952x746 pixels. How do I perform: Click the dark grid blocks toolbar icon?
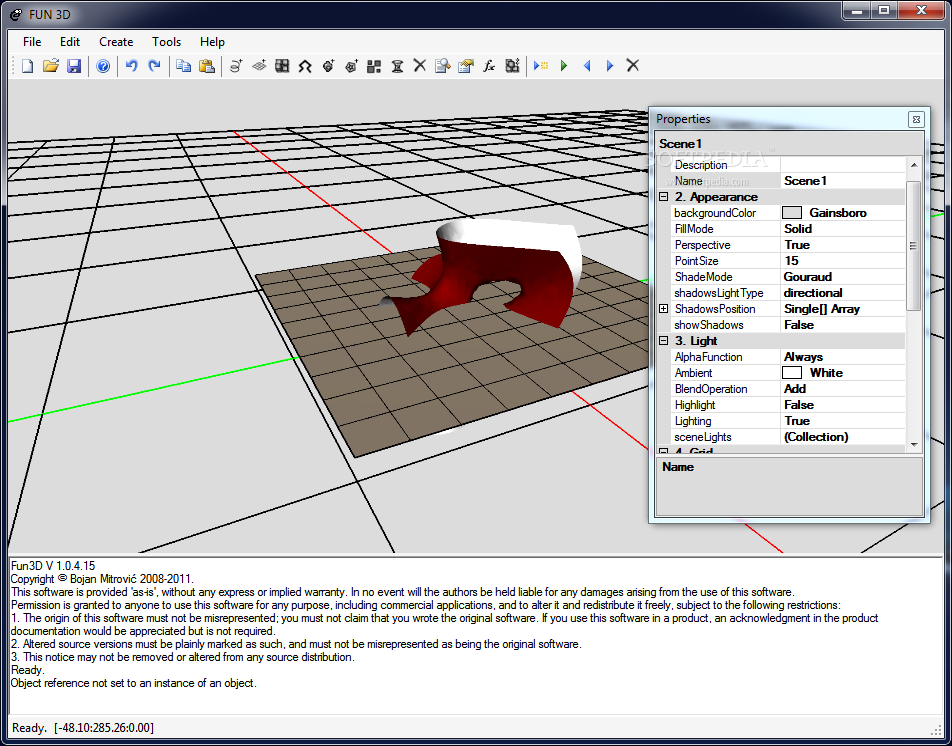(282, 66)
